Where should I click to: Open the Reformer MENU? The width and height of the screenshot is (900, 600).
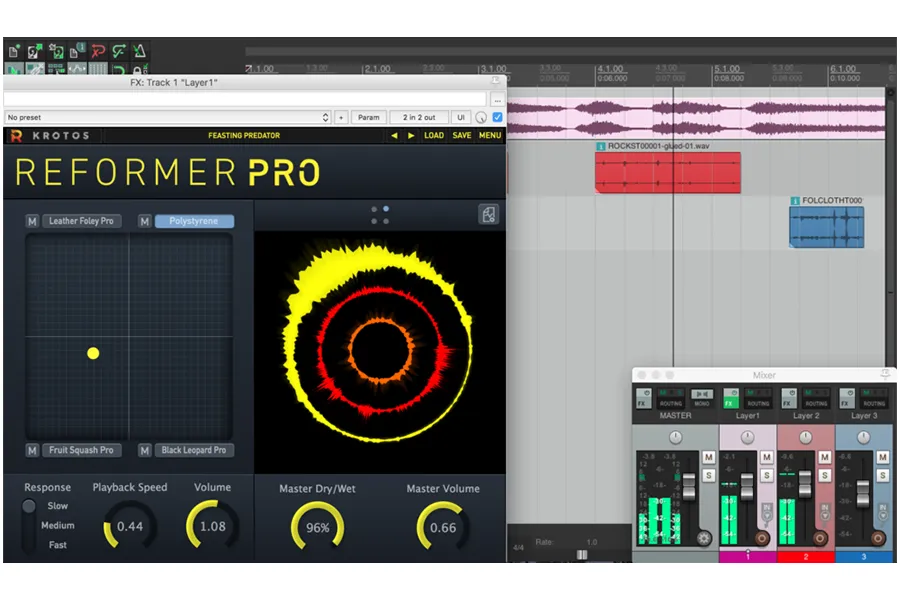[x=490, y=136]
